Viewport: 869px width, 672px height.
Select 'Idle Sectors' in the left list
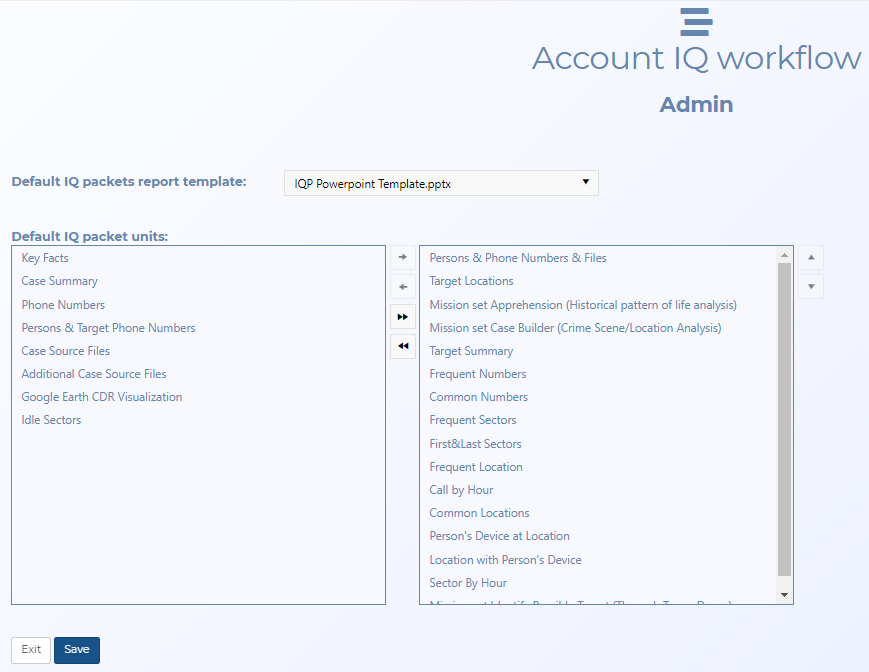pyautogui.click(x=50, y=419)
